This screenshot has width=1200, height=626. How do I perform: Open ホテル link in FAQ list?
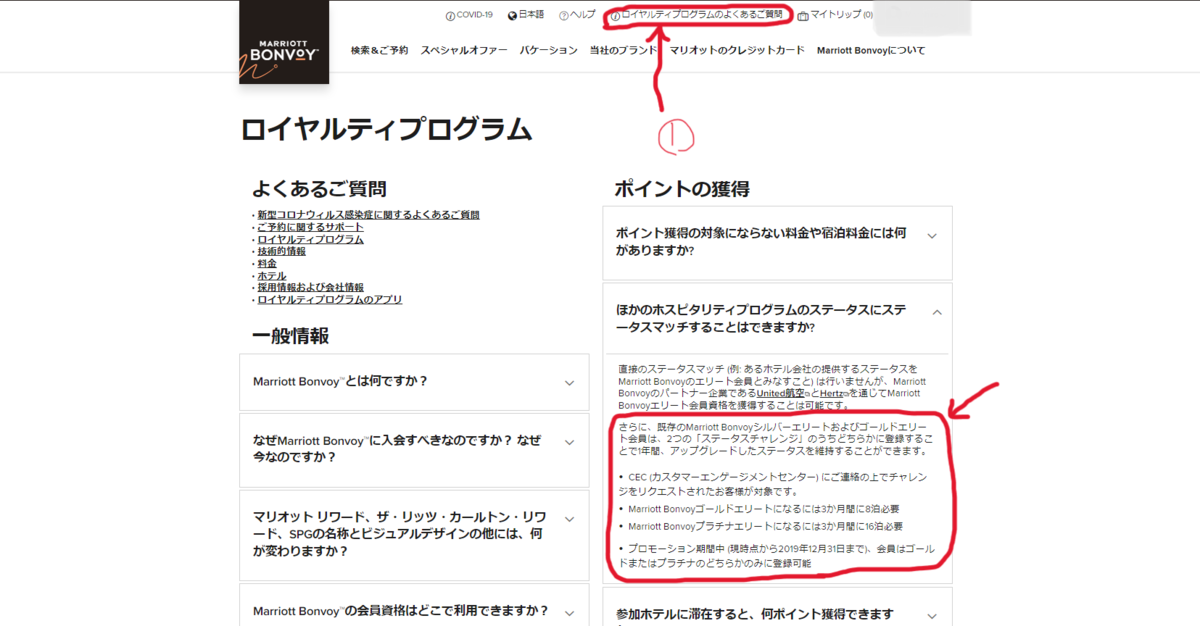tap(272, 275)
